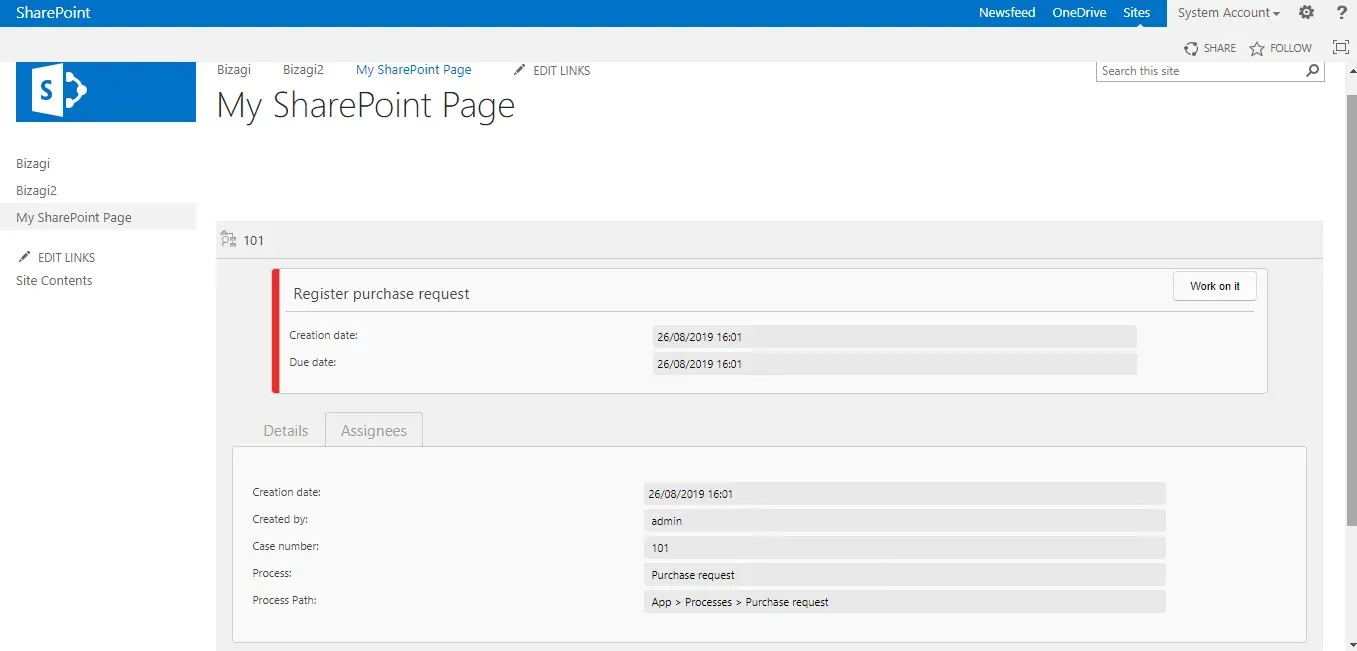Click the search magnifier icon
Screen dimensions: 1357x651
[x=1313, y=71]
